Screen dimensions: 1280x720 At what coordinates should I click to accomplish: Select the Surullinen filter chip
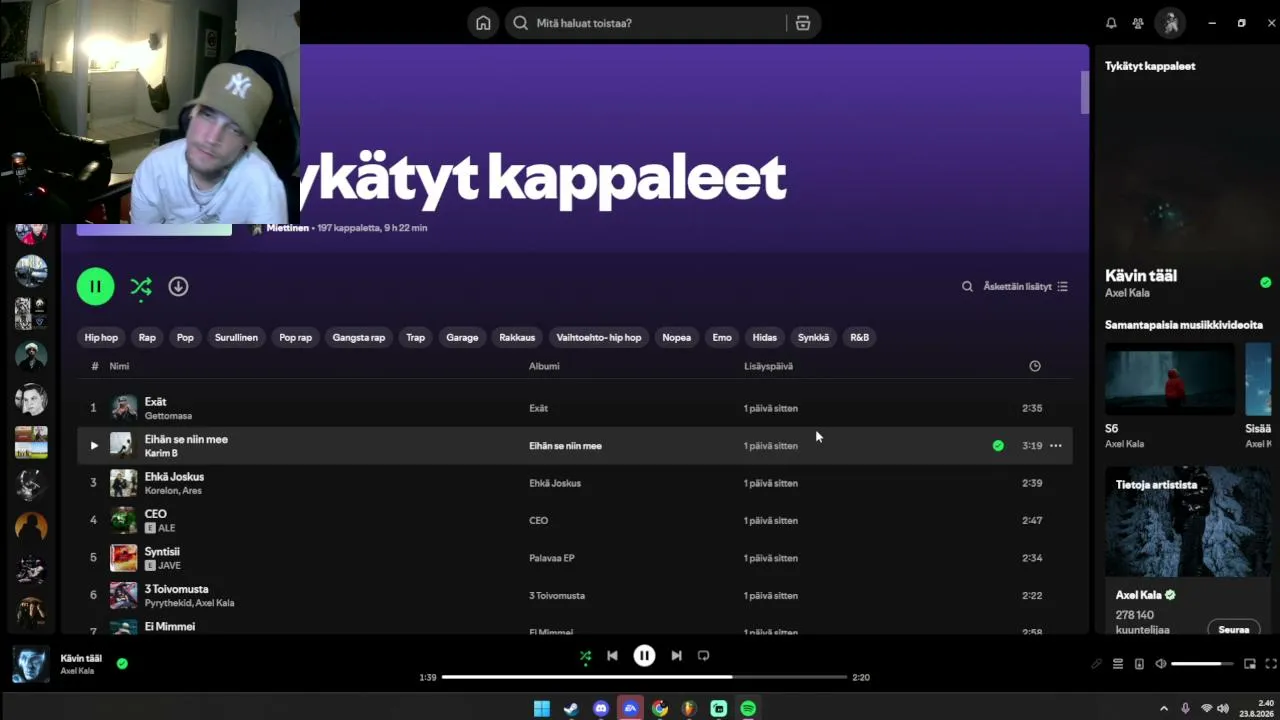236,338
